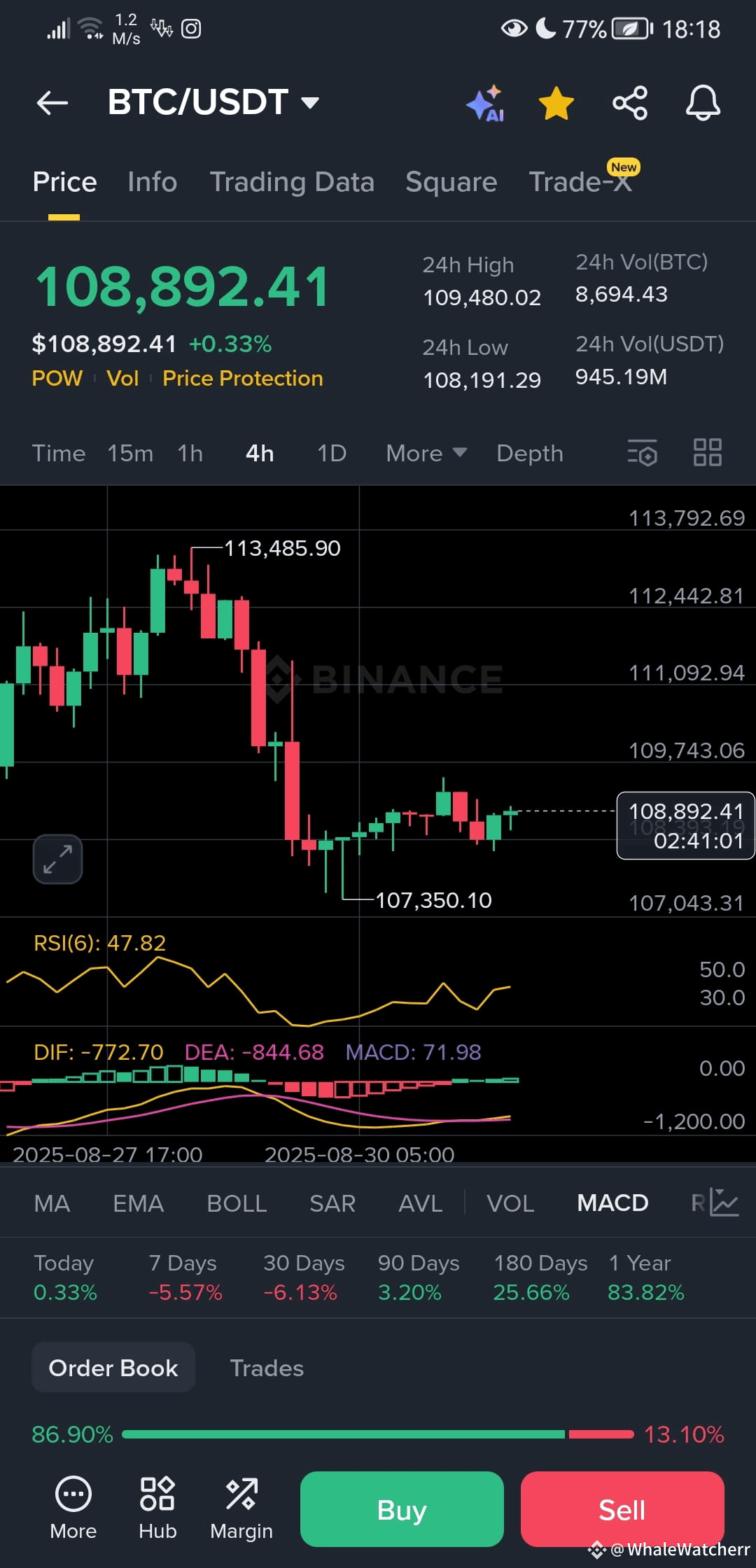Open the BTC/USDT pair selector dropdown
The image size is (756, 1568).
tap(213, 102)
